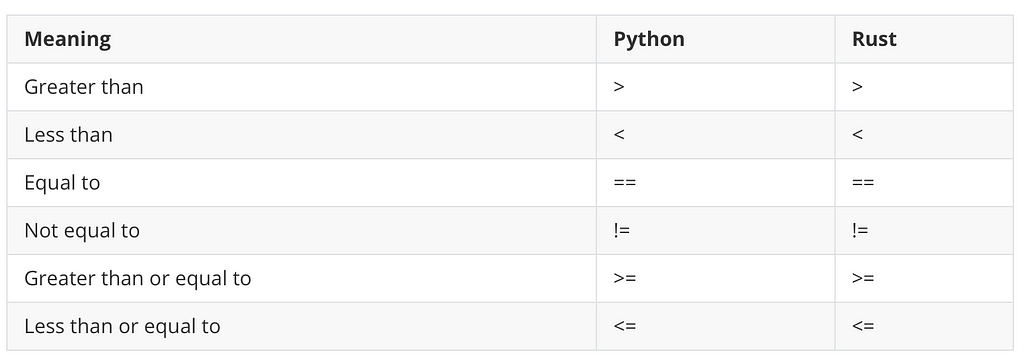Click the Rust > operator cell
The height and width of the screenshot is (364, 1024).
pos(924,87)
